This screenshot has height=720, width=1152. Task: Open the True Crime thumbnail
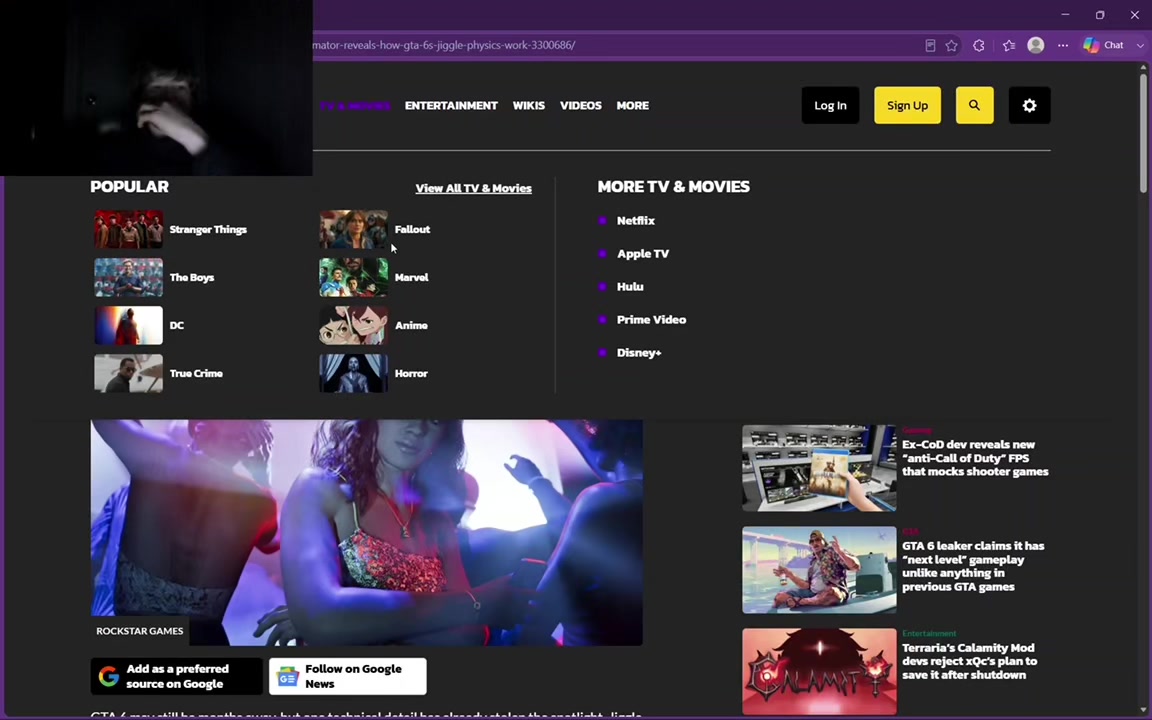tap(129, 373)
